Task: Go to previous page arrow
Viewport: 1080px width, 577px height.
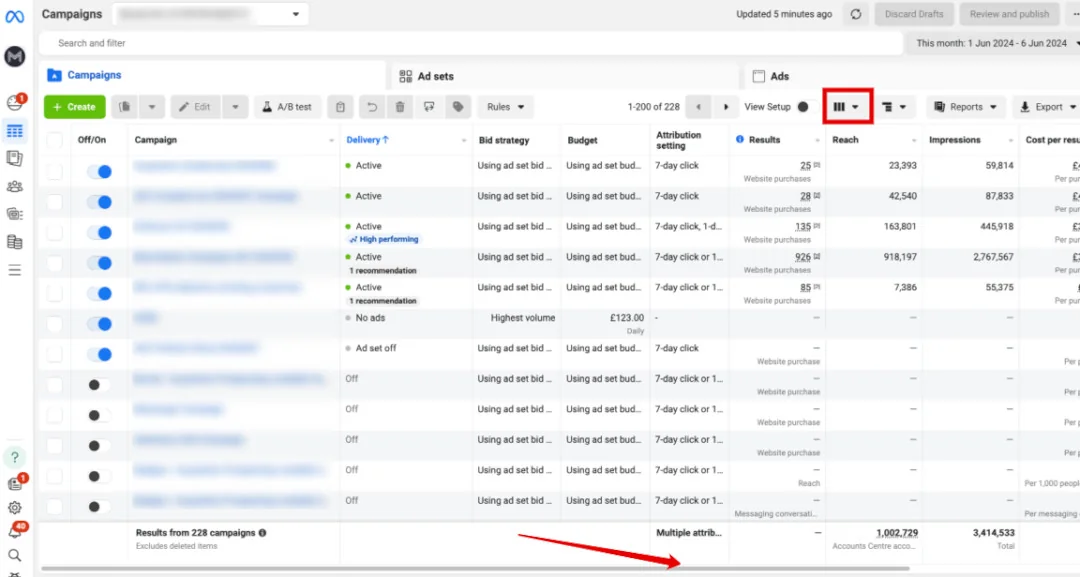Action: [698, 107]
